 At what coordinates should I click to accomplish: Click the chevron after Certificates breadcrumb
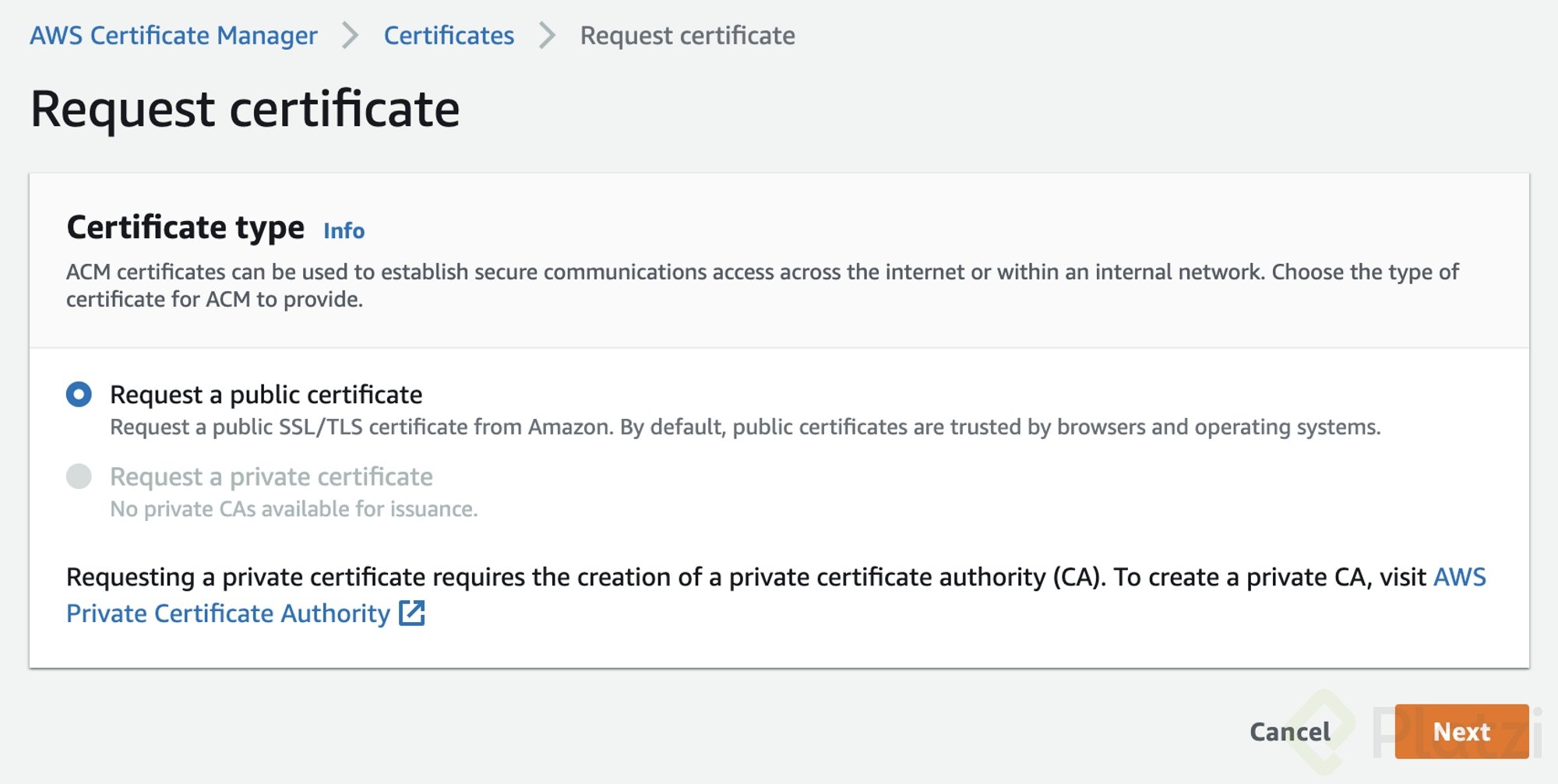[x=548, y=36]
